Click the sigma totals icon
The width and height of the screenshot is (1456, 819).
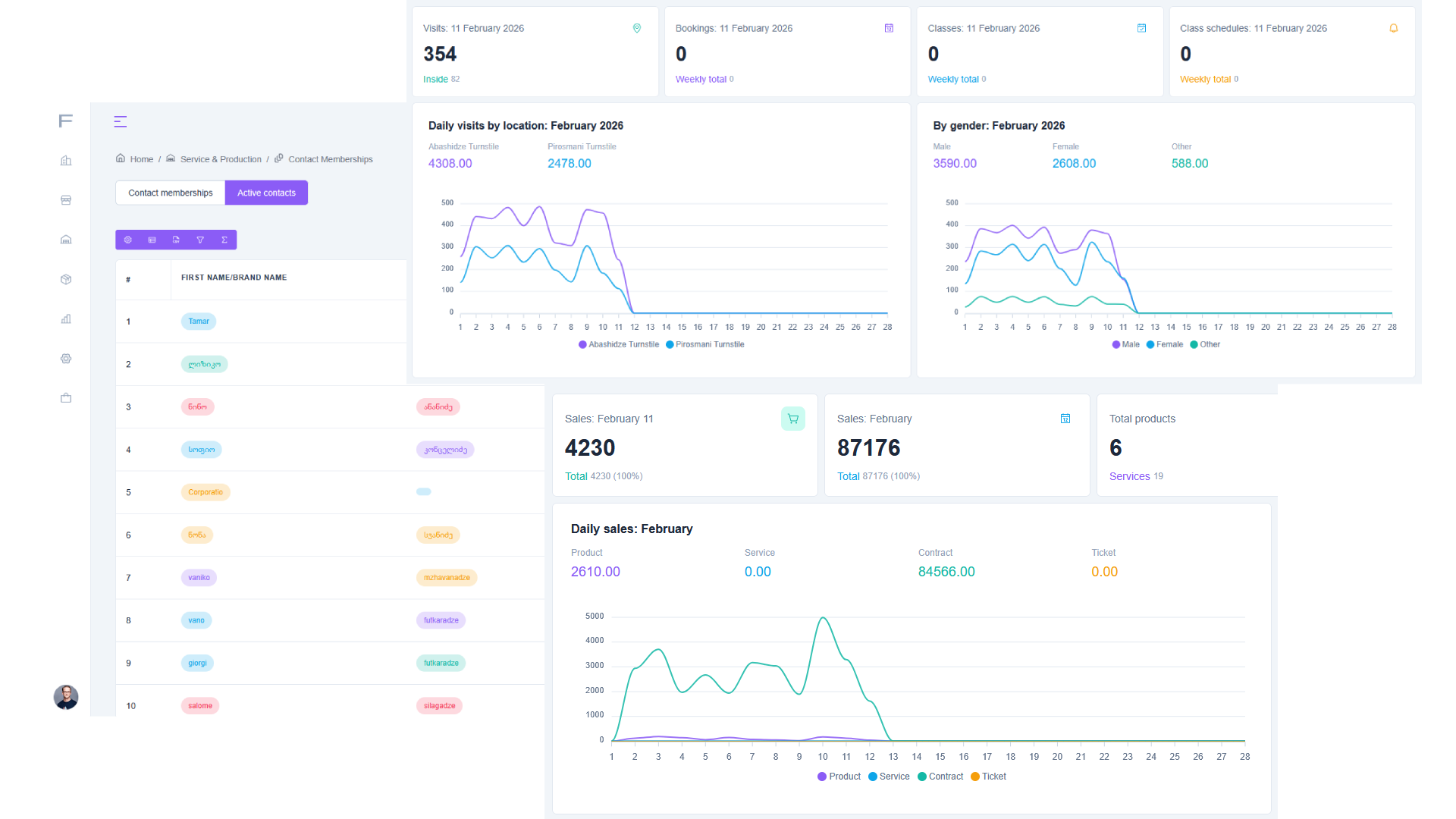(224, 240)
